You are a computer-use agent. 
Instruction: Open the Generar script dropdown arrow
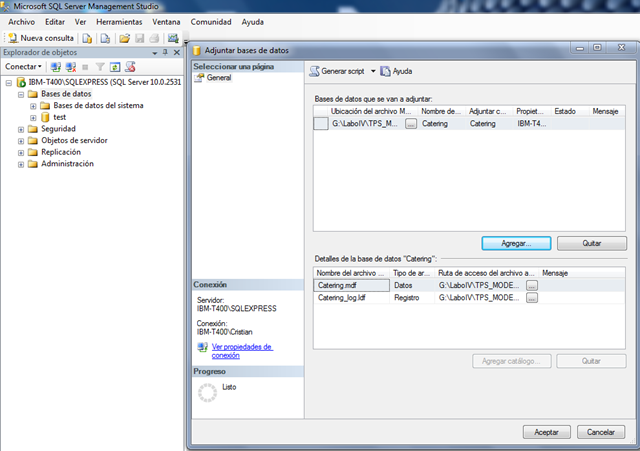pyautogui.click(x=373, y=71)
